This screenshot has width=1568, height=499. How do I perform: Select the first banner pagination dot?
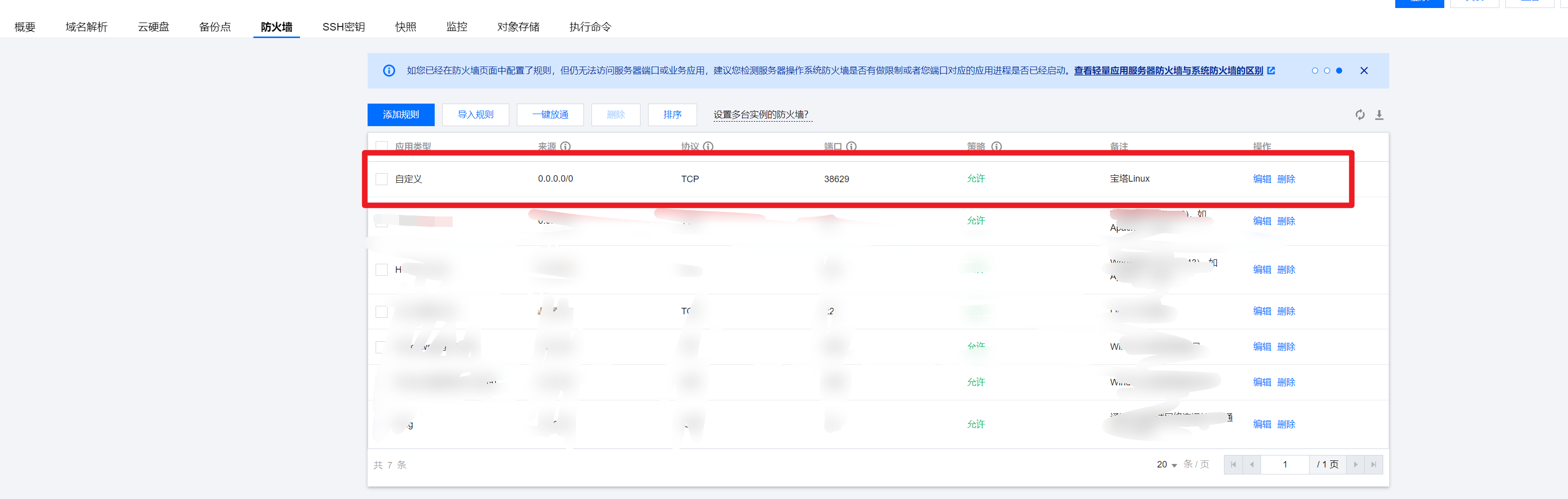coord(1315,71)
